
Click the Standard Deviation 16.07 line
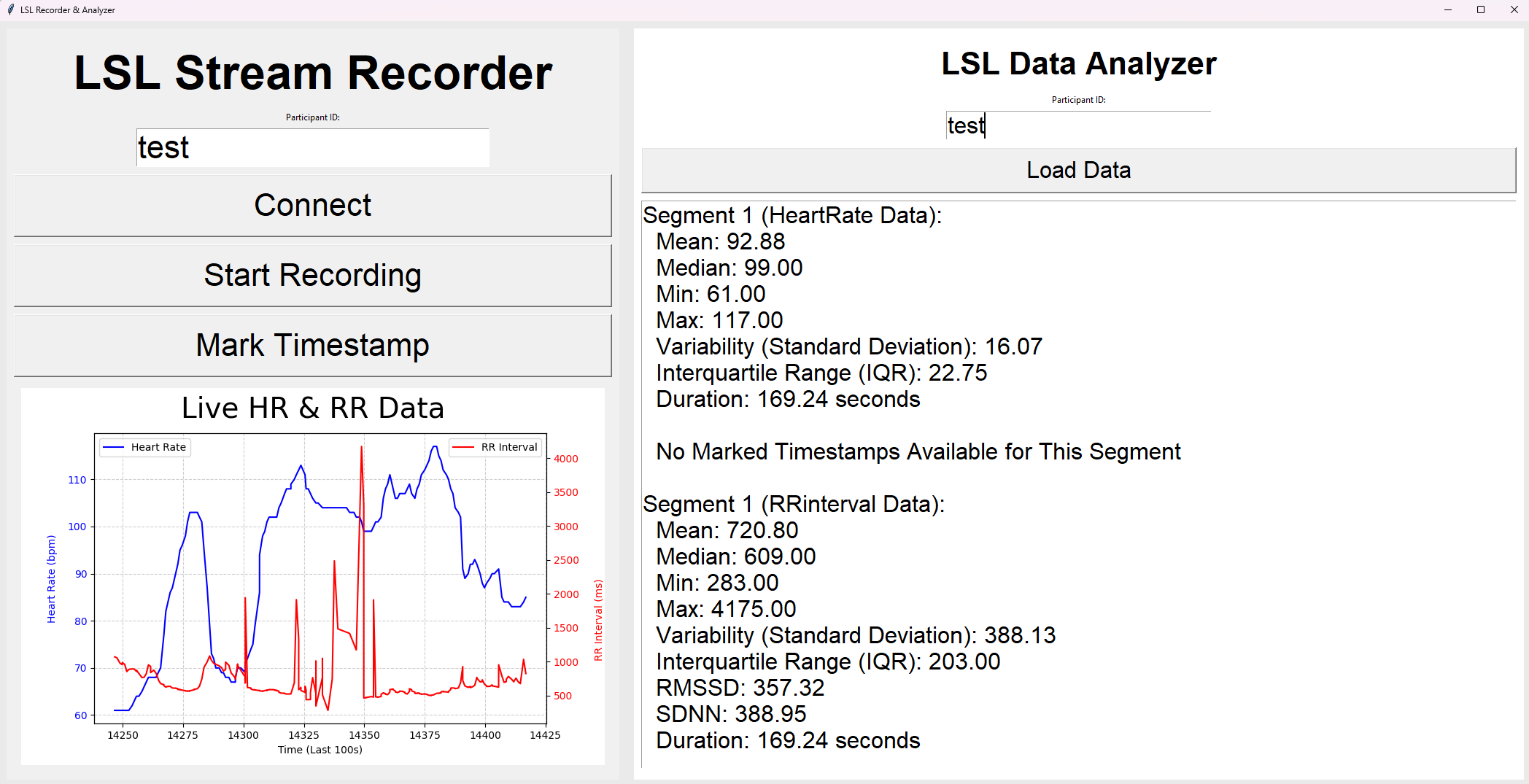click(x=849, y=346)
